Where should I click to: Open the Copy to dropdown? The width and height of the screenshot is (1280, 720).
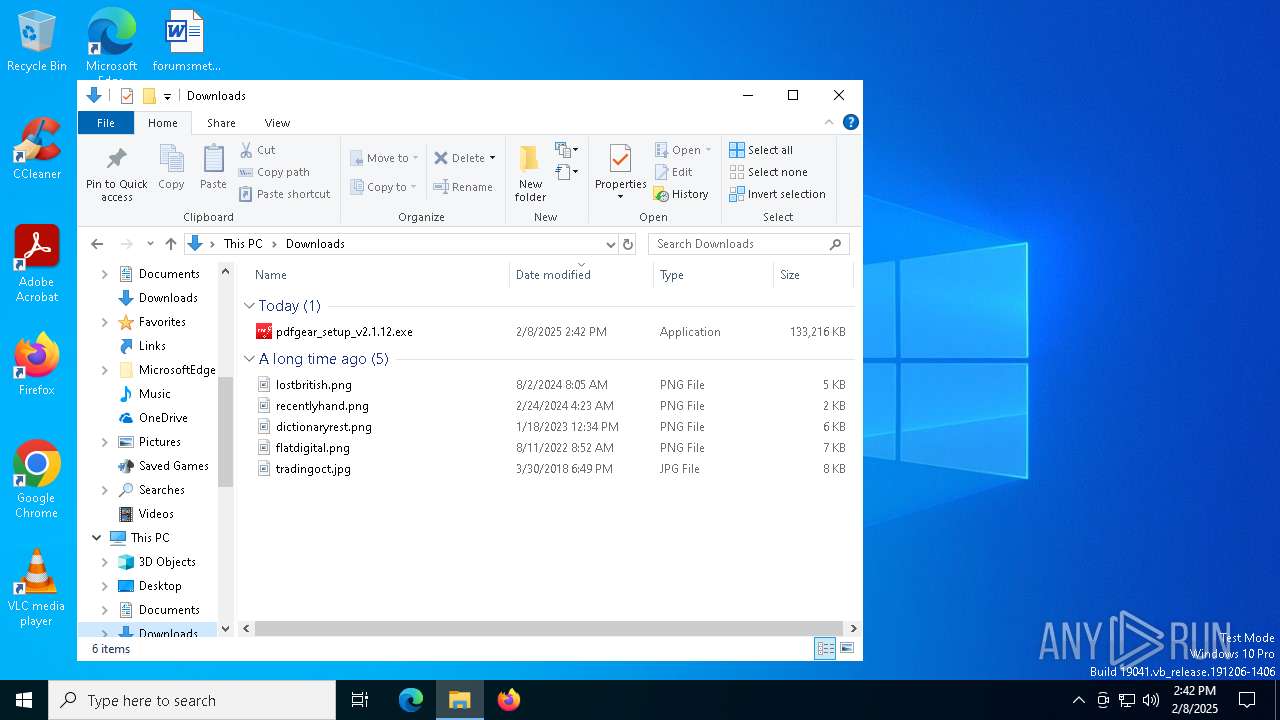click(x=384, y=187)
